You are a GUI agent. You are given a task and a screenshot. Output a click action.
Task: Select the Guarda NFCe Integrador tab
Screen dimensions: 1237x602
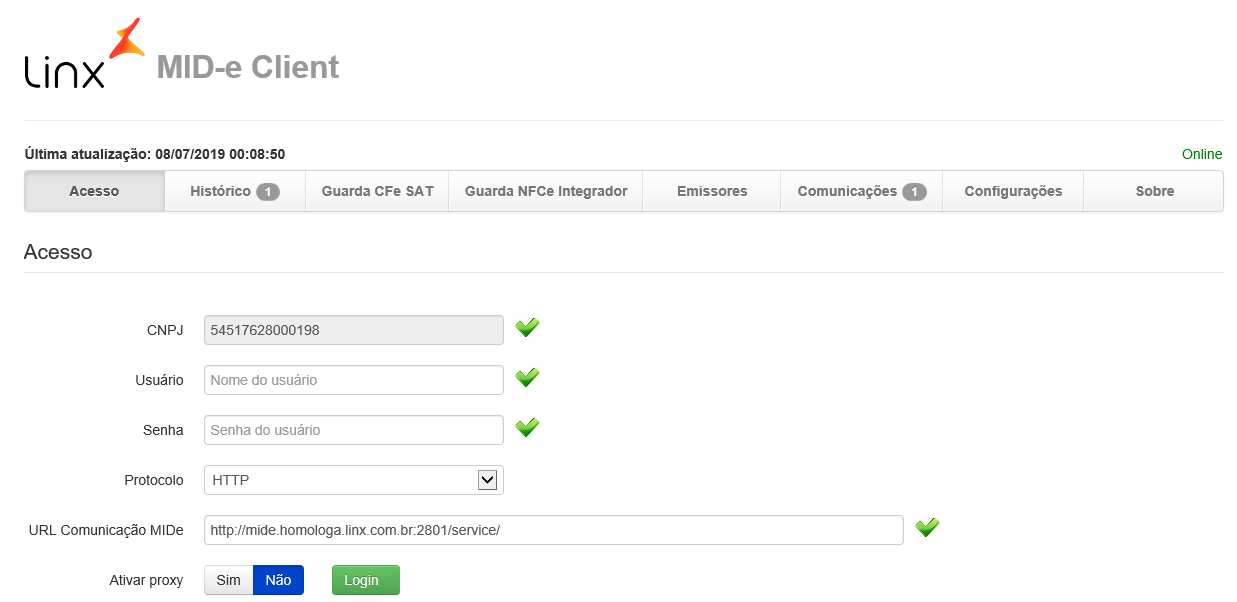[545, 191]
